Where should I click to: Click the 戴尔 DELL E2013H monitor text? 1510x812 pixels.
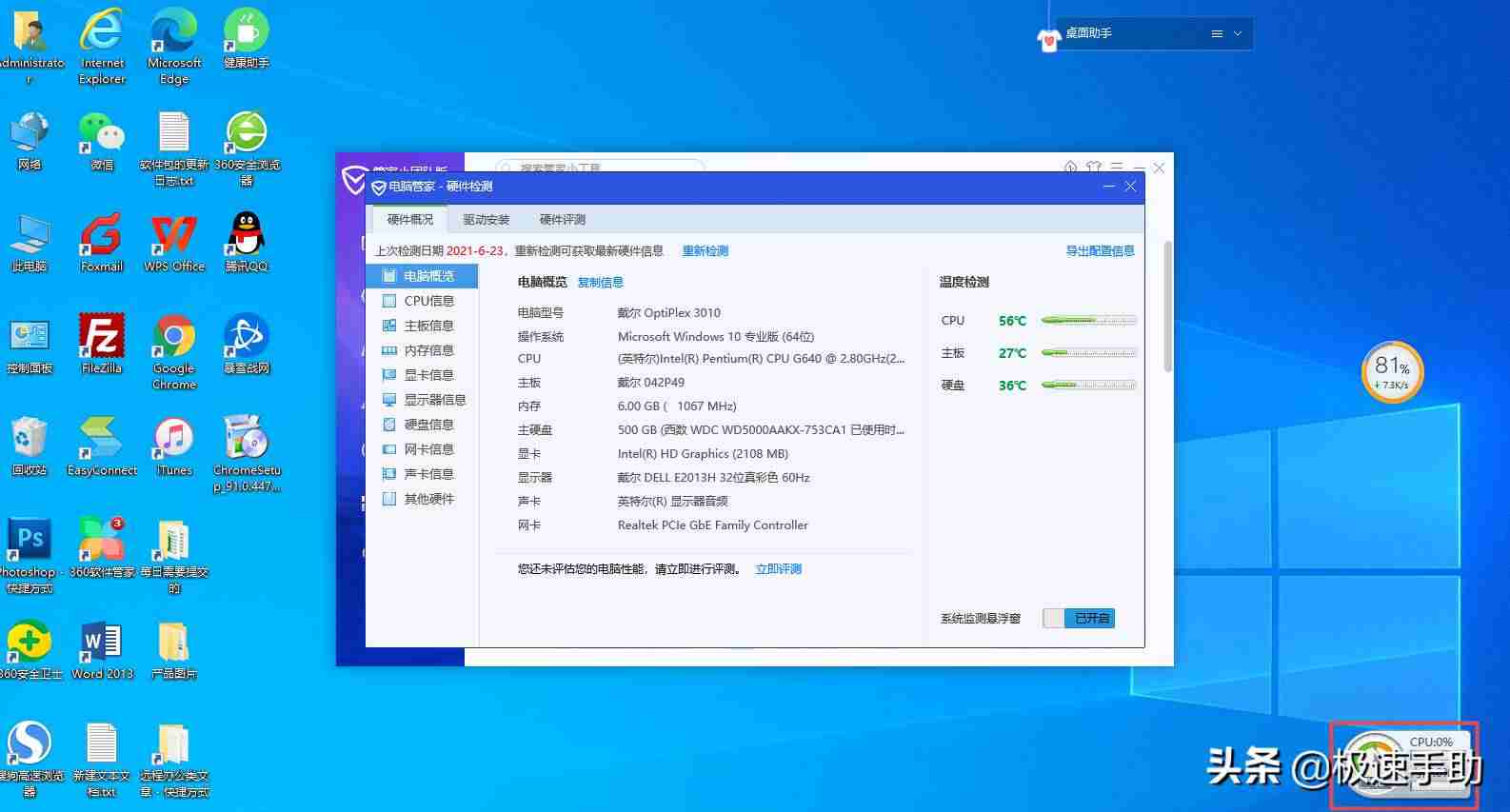tap(714, 478)
